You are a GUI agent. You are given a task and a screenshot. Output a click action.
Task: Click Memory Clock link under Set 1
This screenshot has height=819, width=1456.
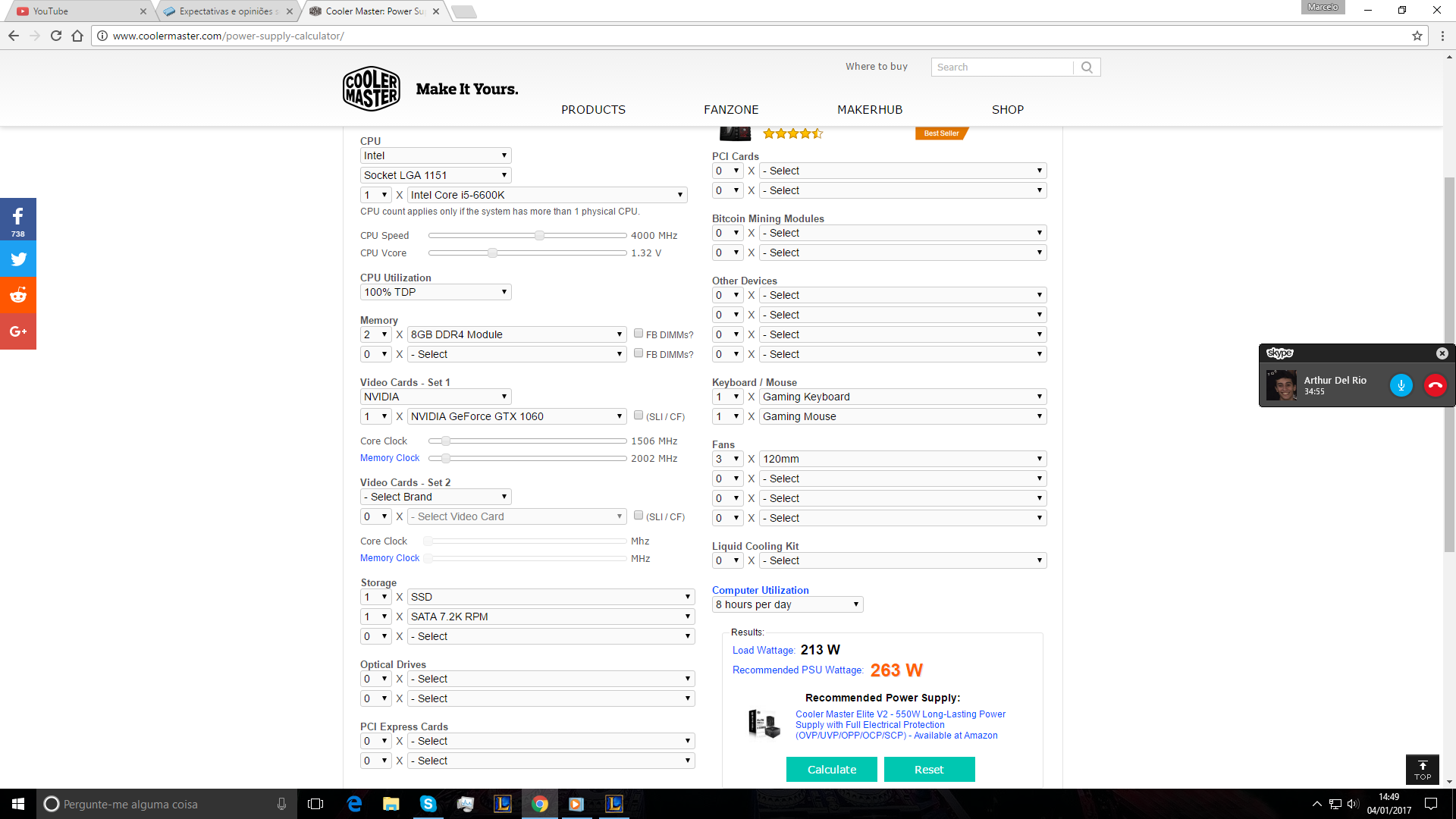tap(390, 458)
